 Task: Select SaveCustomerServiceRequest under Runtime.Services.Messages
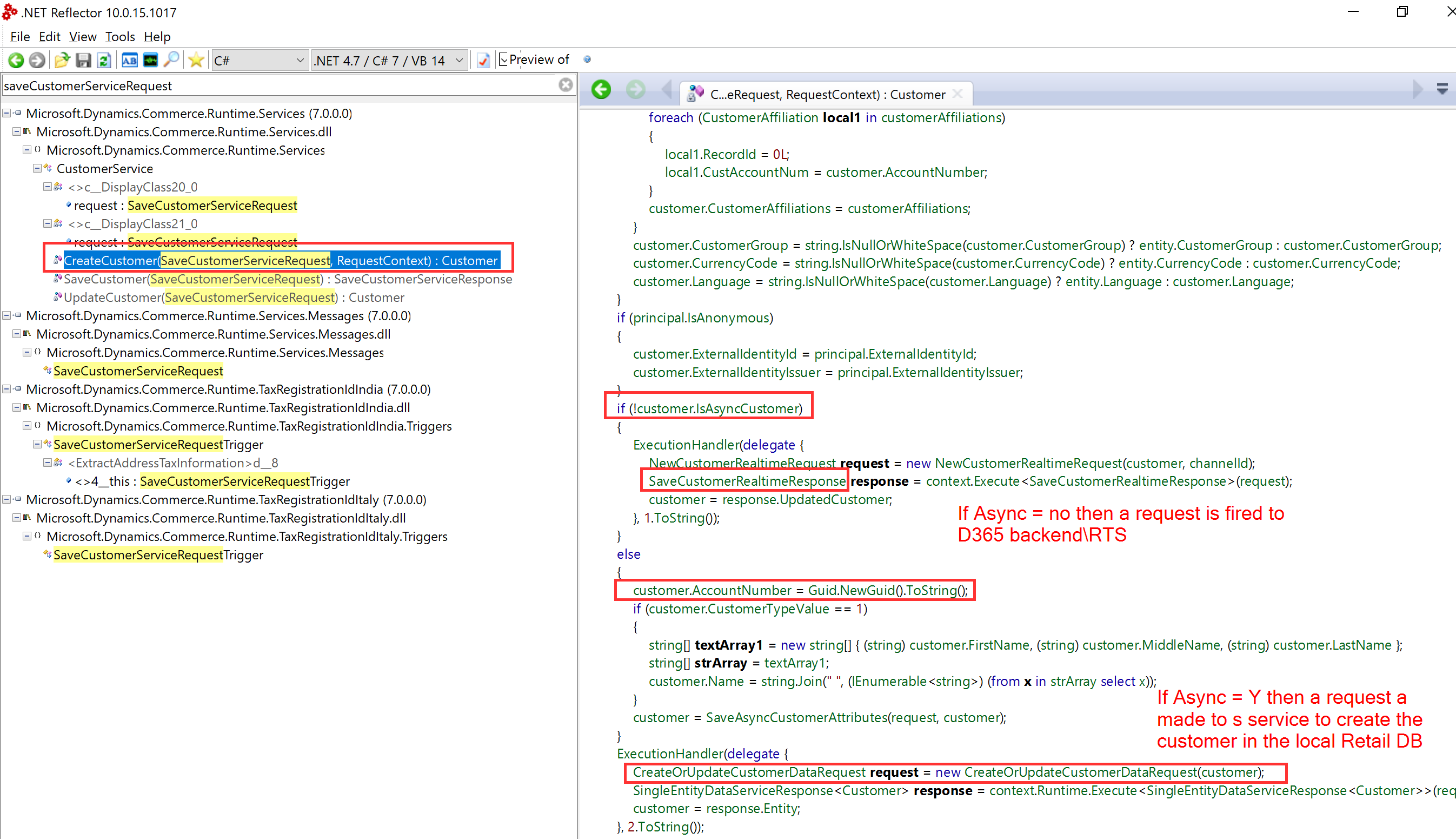[138, 371]
